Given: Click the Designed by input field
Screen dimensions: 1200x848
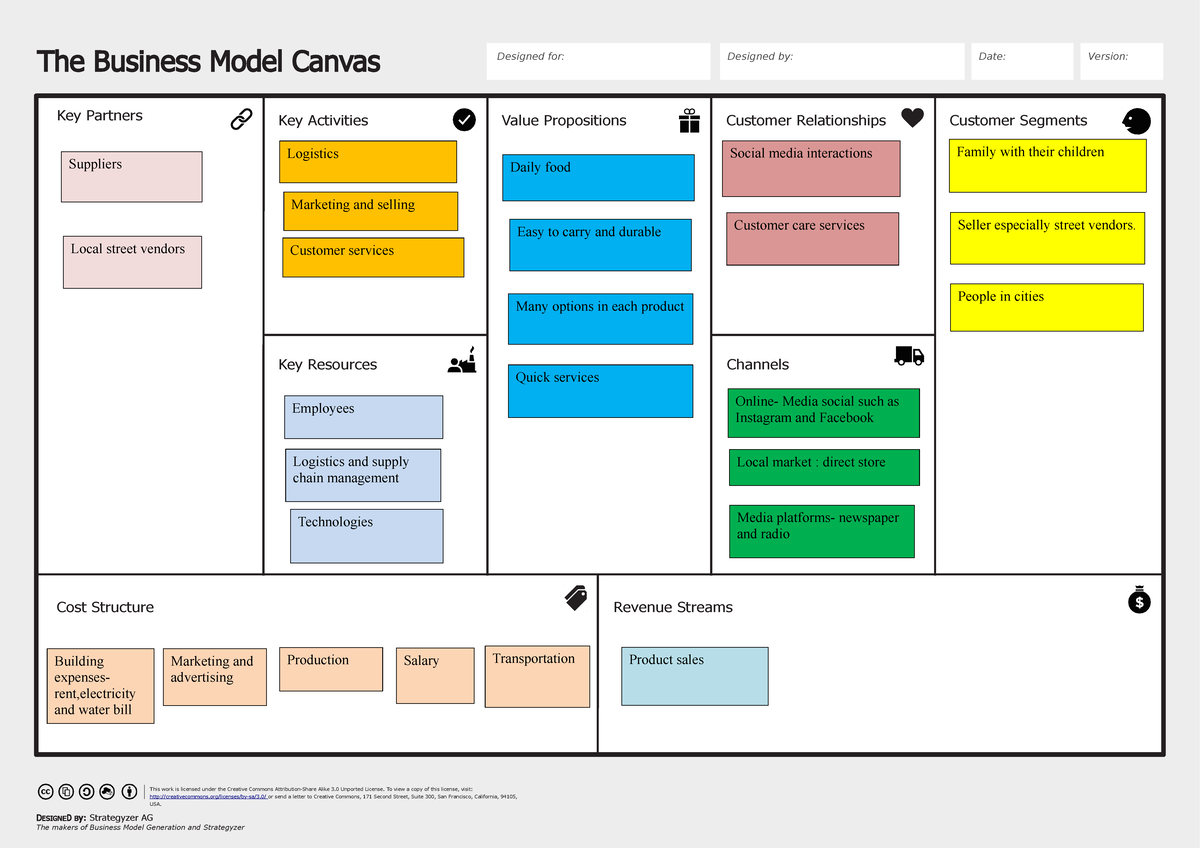Looking at the screenshot, I should (x=842, y=61).
